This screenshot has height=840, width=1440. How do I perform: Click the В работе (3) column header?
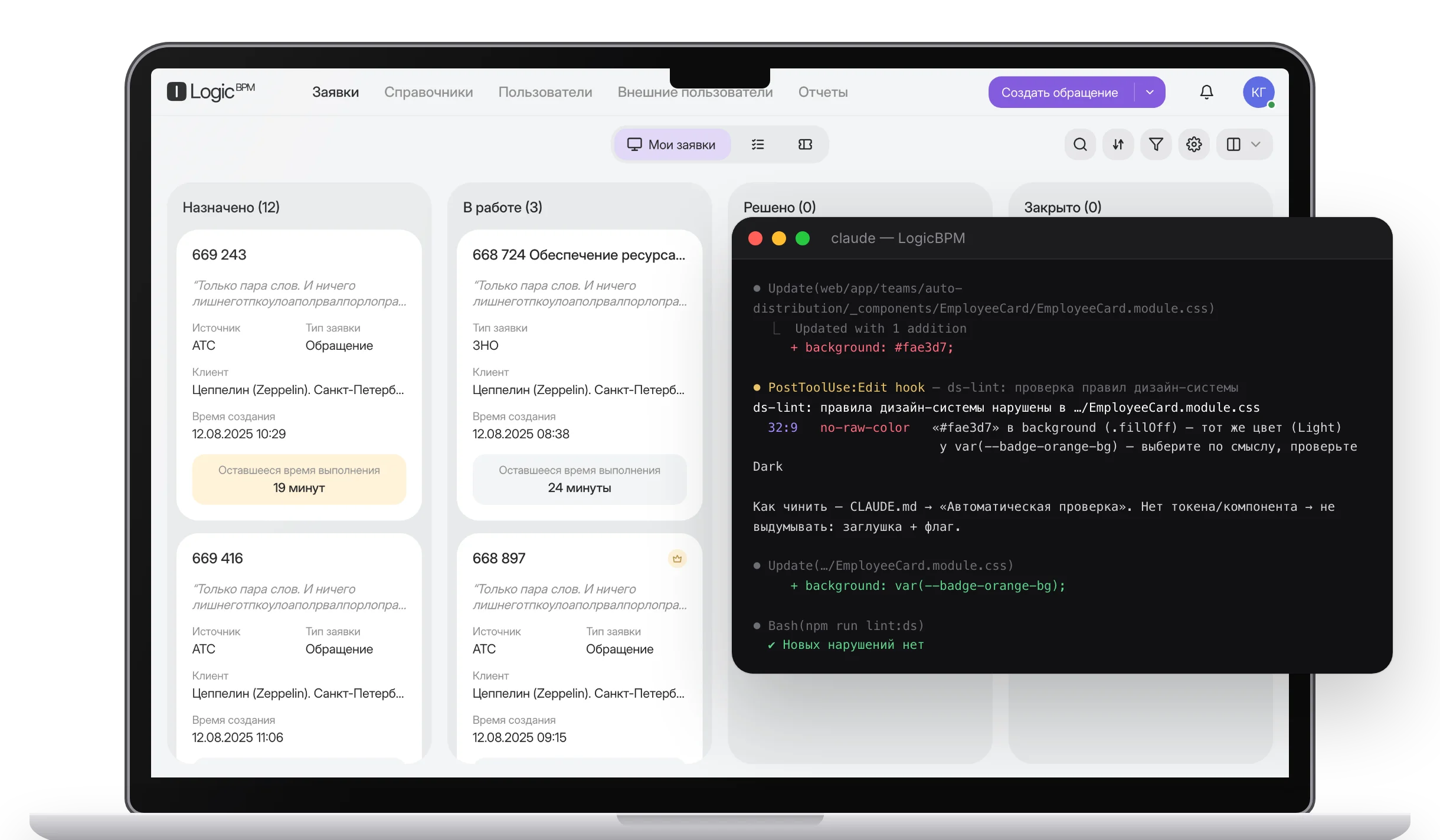tap(502, 208)
